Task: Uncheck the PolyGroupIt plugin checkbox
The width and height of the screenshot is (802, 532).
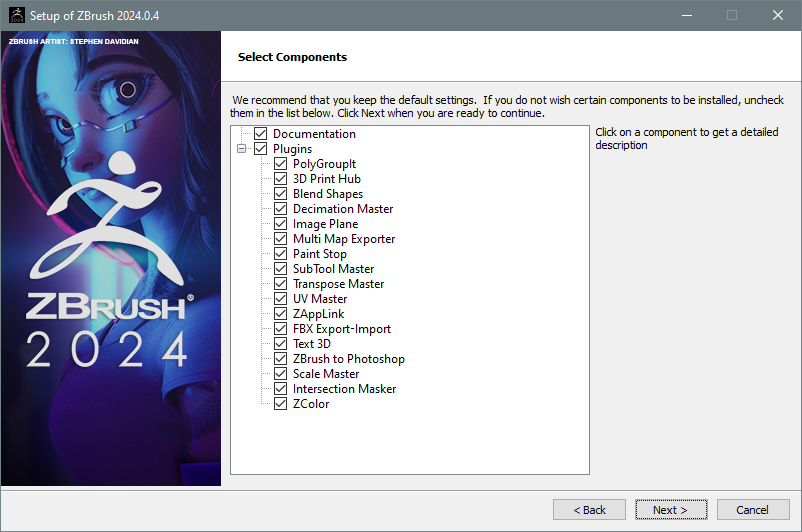Action: coord(280,164)
